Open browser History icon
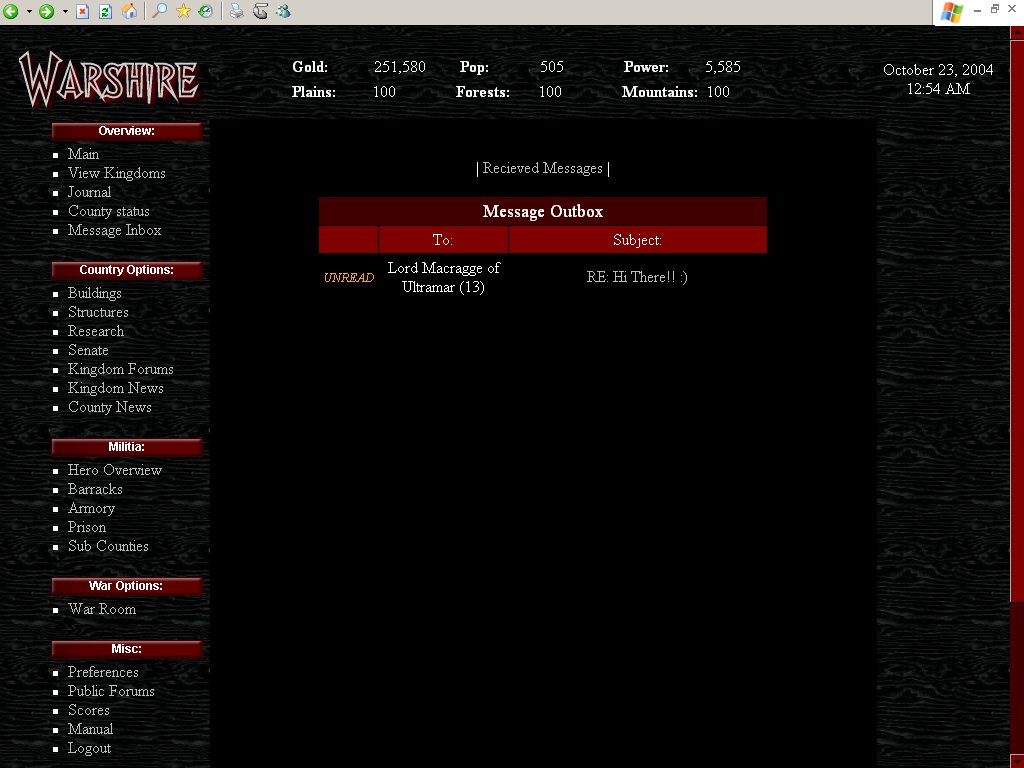1024x768 pixels. point(204,12)
